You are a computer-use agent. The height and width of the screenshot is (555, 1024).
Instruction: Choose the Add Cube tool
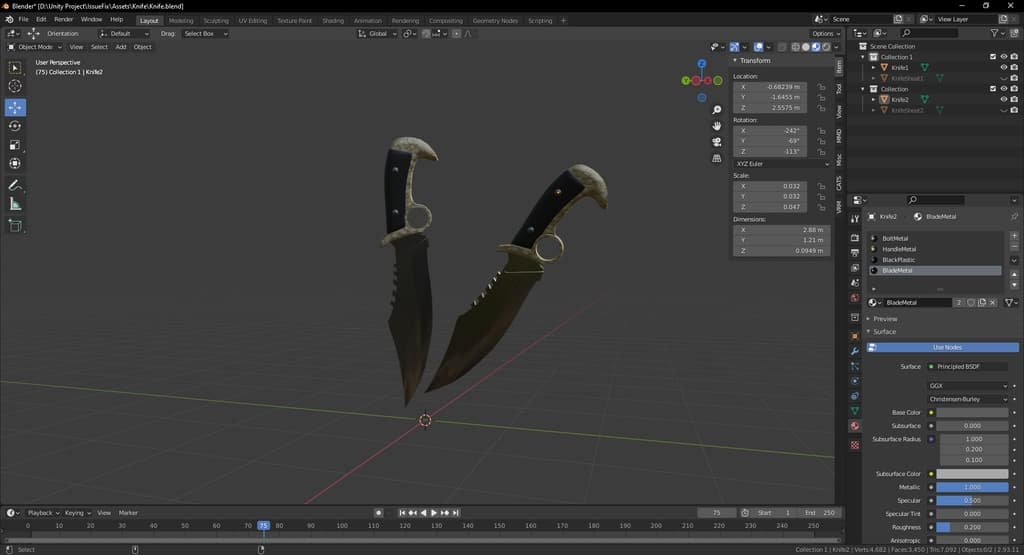(x=15, y=226)
